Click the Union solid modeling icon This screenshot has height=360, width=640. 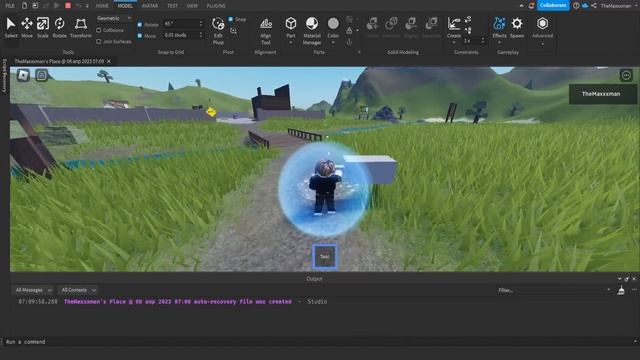(x=372, y=27)
